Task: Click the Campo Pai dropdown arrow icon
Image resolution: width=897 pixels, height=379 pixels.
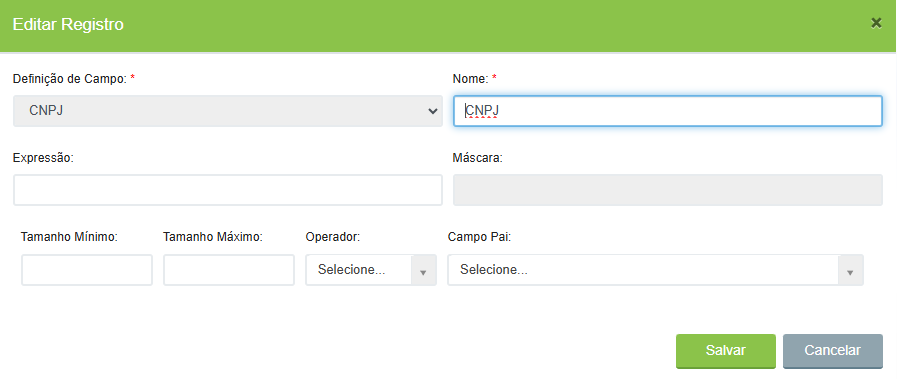Action: 850,270
